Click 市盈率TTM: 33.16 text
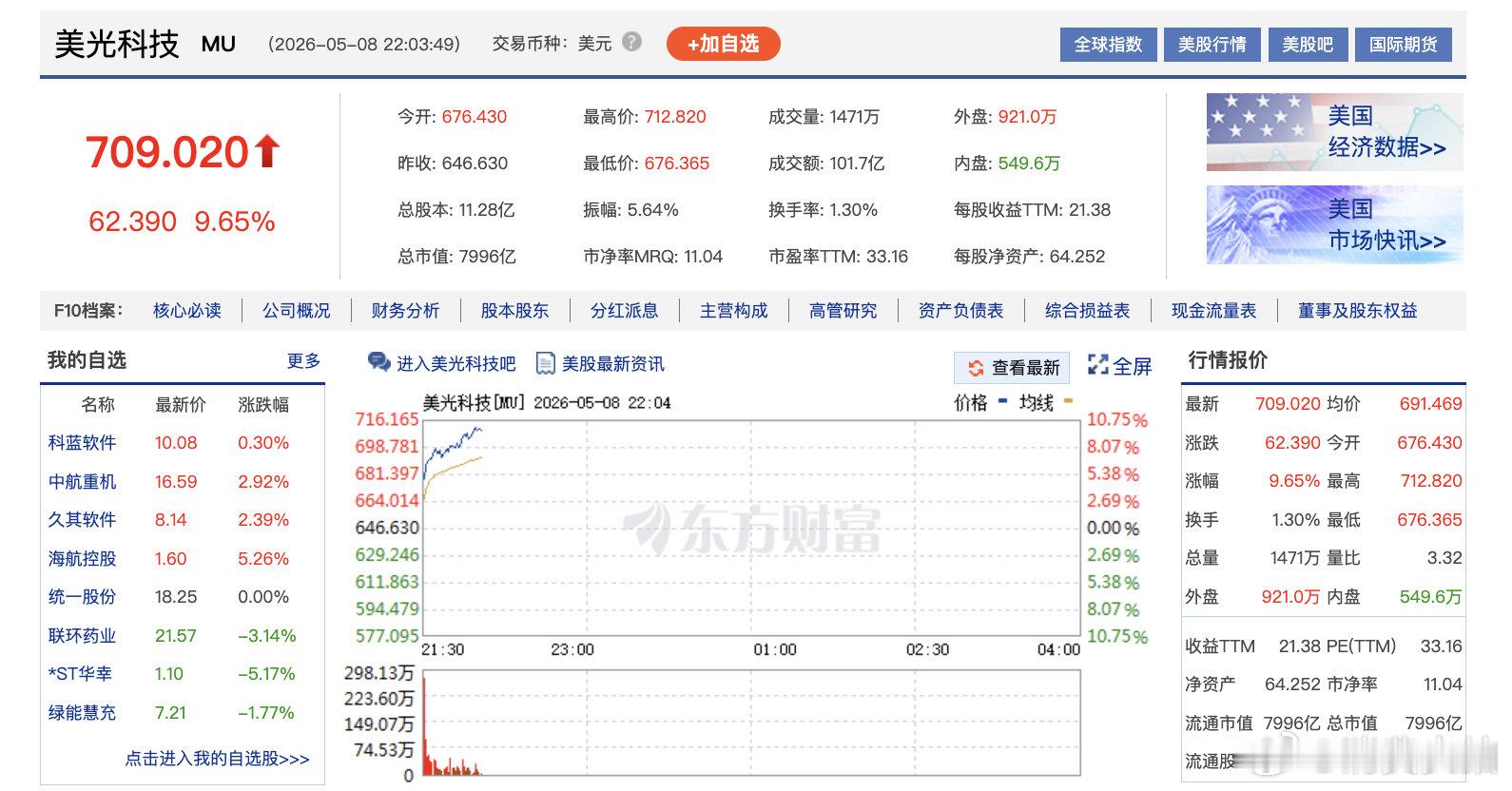The width and height of the screenshot is (1512, 791). tap(838, 257)
